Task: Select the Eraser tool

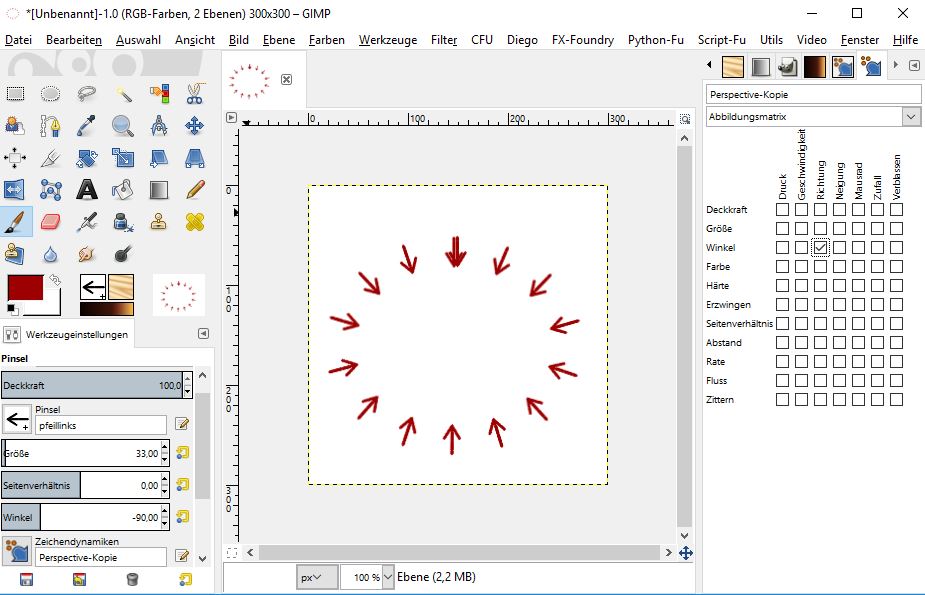Action: [52, 221]
